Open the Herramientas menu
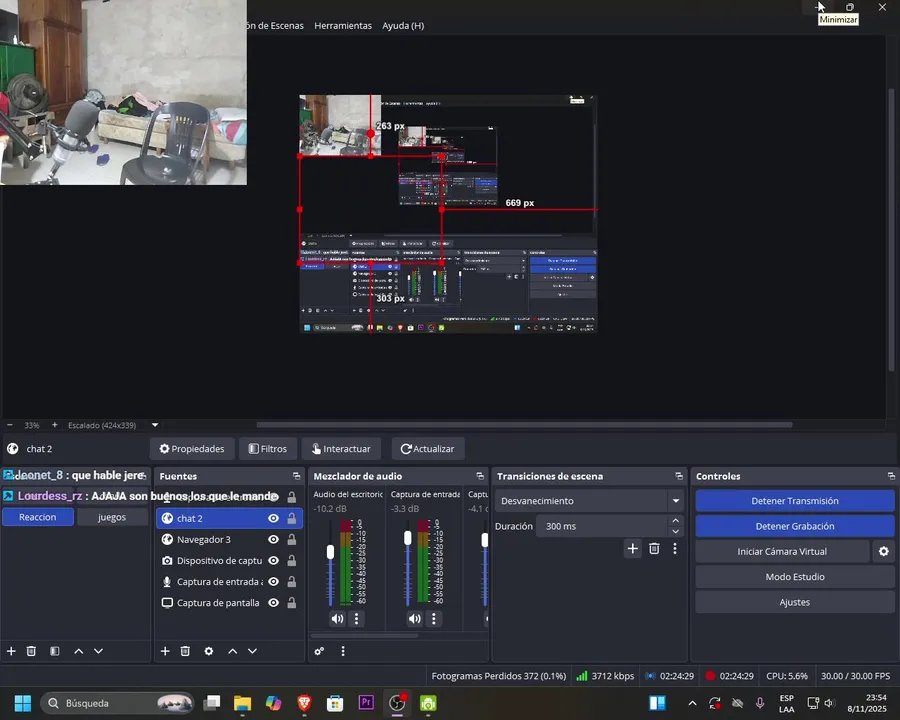This screenshot has width=900, height=720. pos(343,25)
